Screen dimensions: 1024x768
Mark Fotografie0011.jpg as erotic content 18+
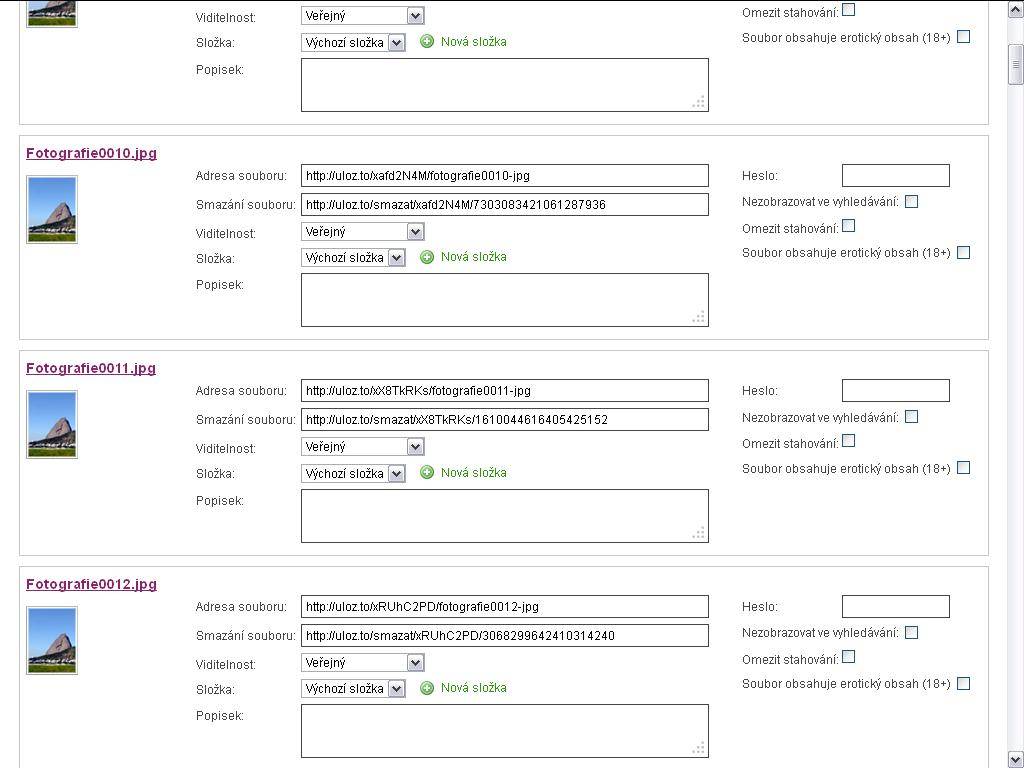pyautogui.click(x=963, y=468)
